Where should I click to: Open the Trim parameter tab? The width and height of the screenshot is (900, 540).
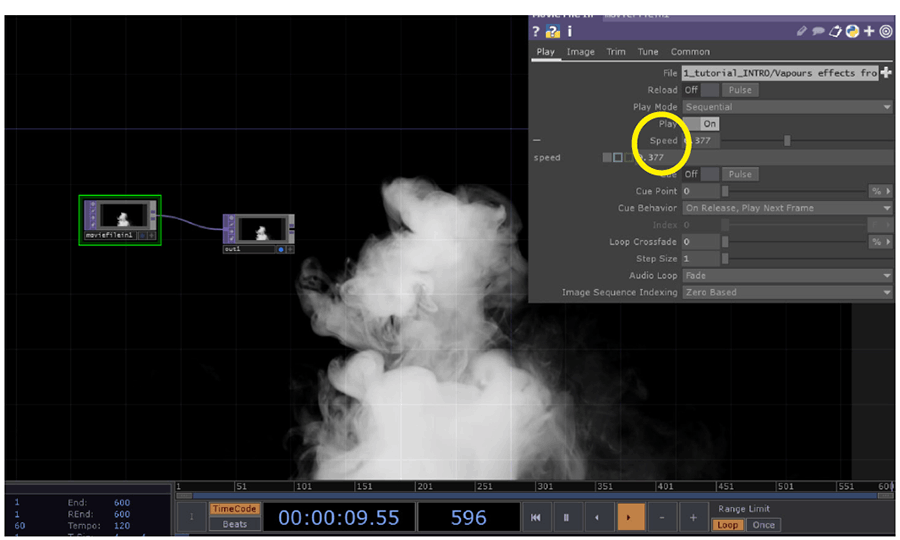(616, 52)
